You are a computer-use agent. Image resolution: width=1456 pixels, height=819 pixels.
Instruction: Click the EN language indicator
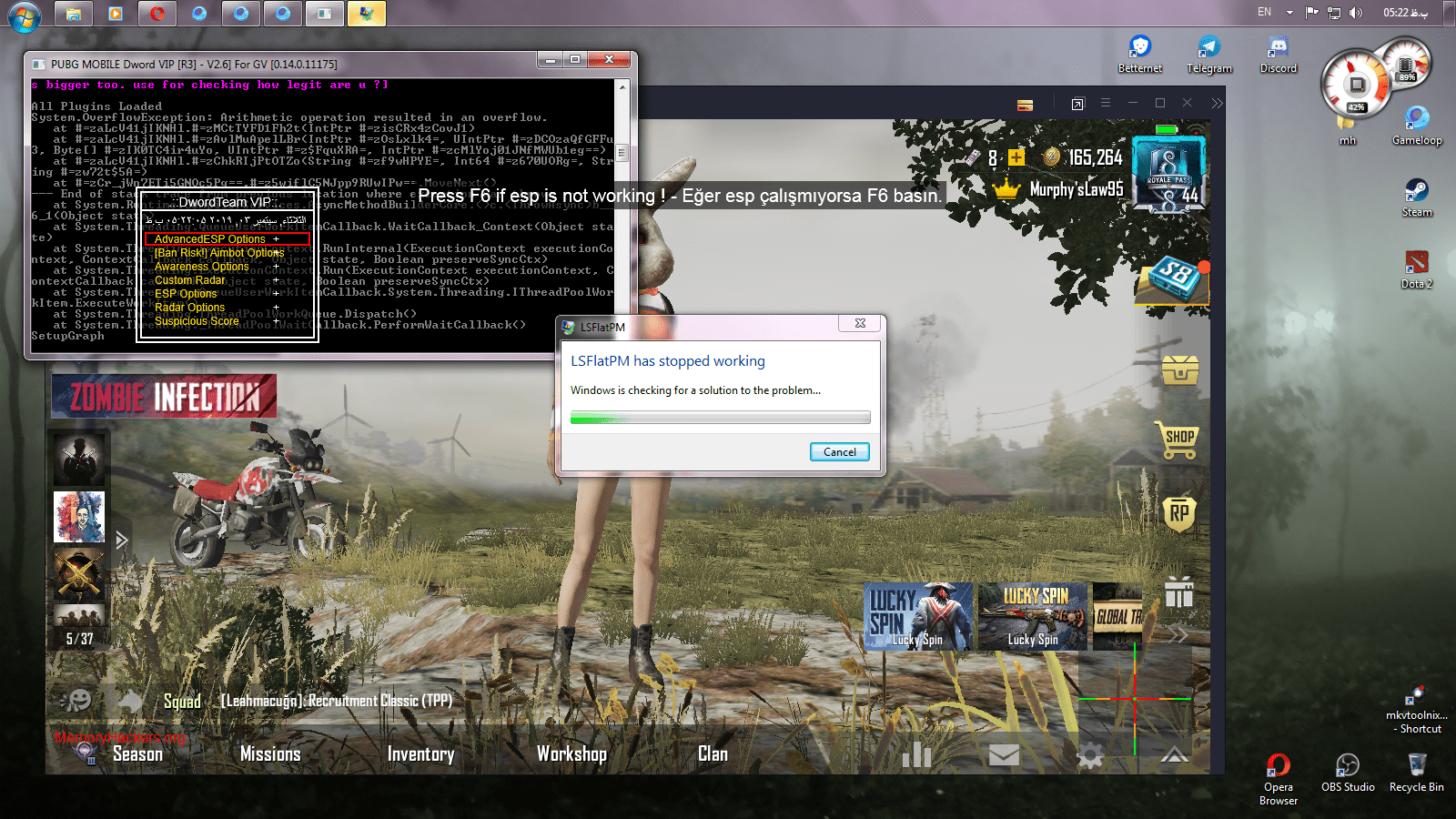pyautogui.click(x=1265, y=12)
